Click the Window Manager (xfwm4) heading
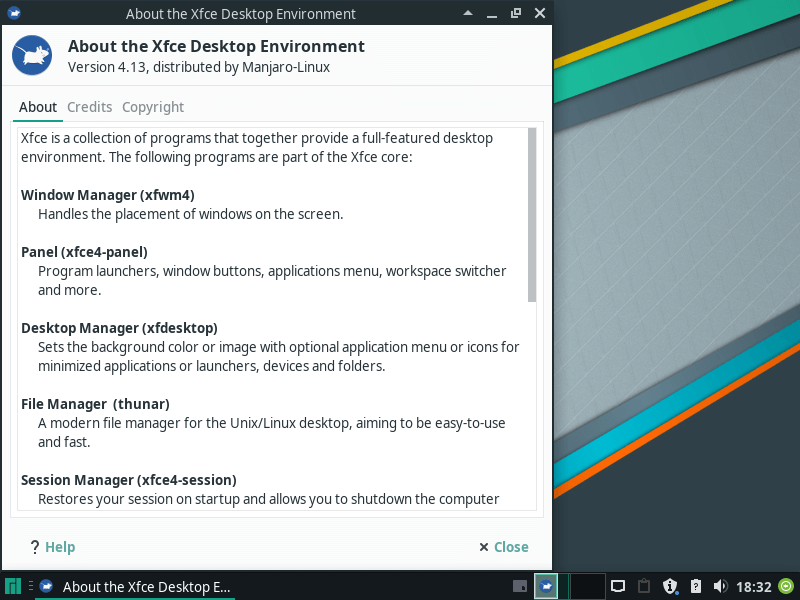 (x=108, y=195)
